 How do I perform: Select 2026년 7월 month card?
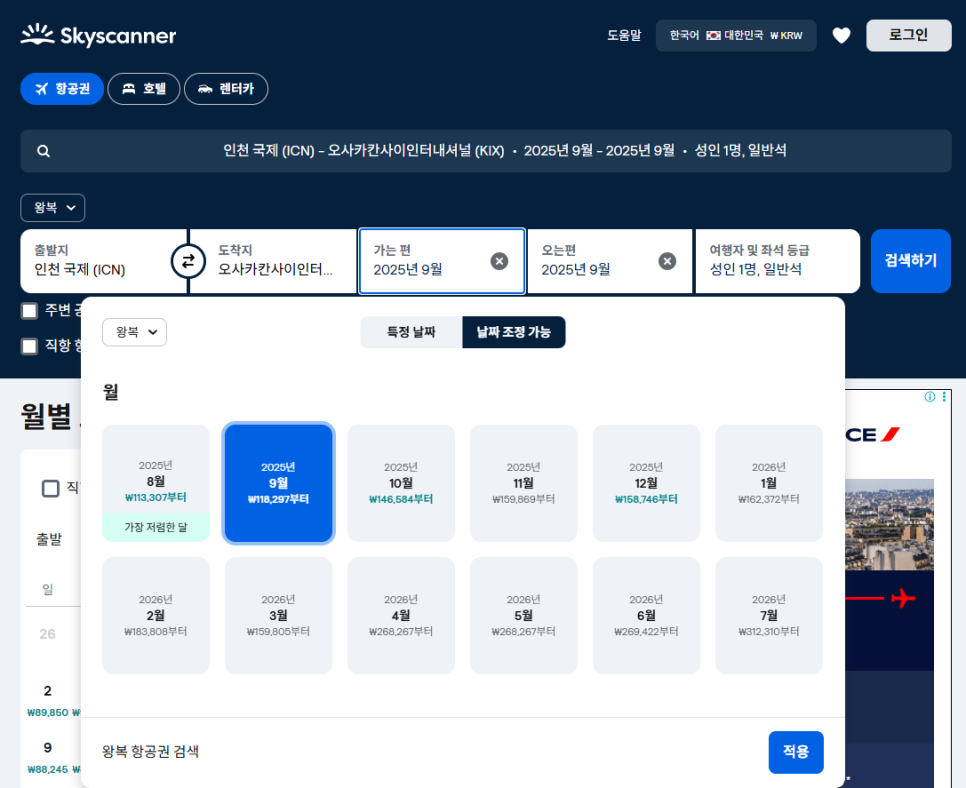769,615
